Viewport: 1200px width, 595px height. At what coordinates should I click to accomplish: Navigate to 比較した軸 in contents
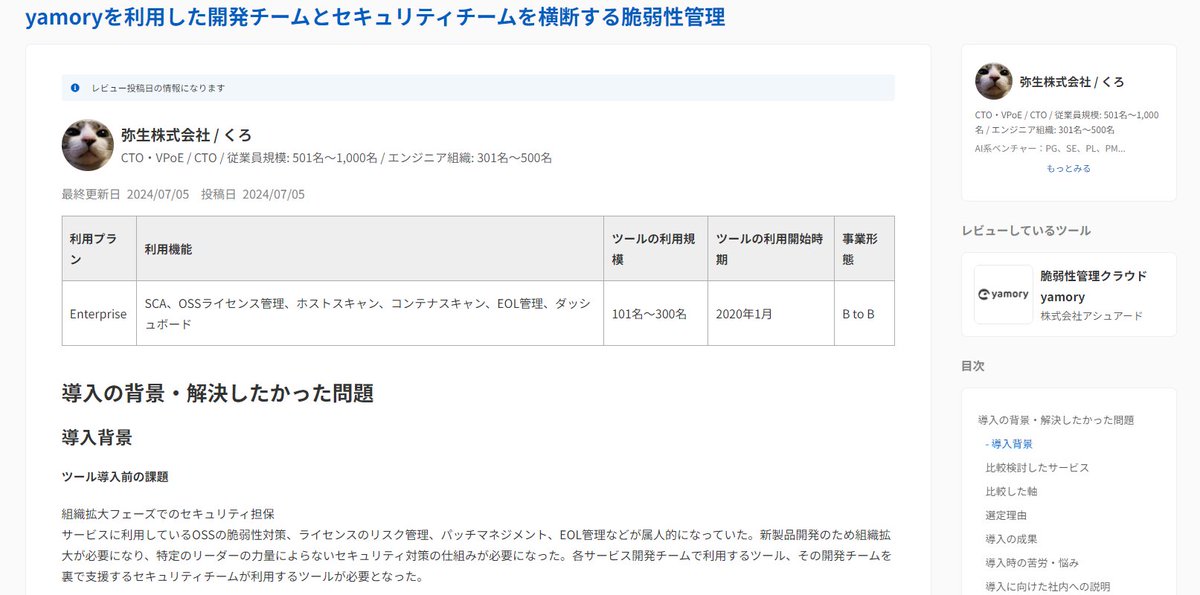coord(1010,492)
